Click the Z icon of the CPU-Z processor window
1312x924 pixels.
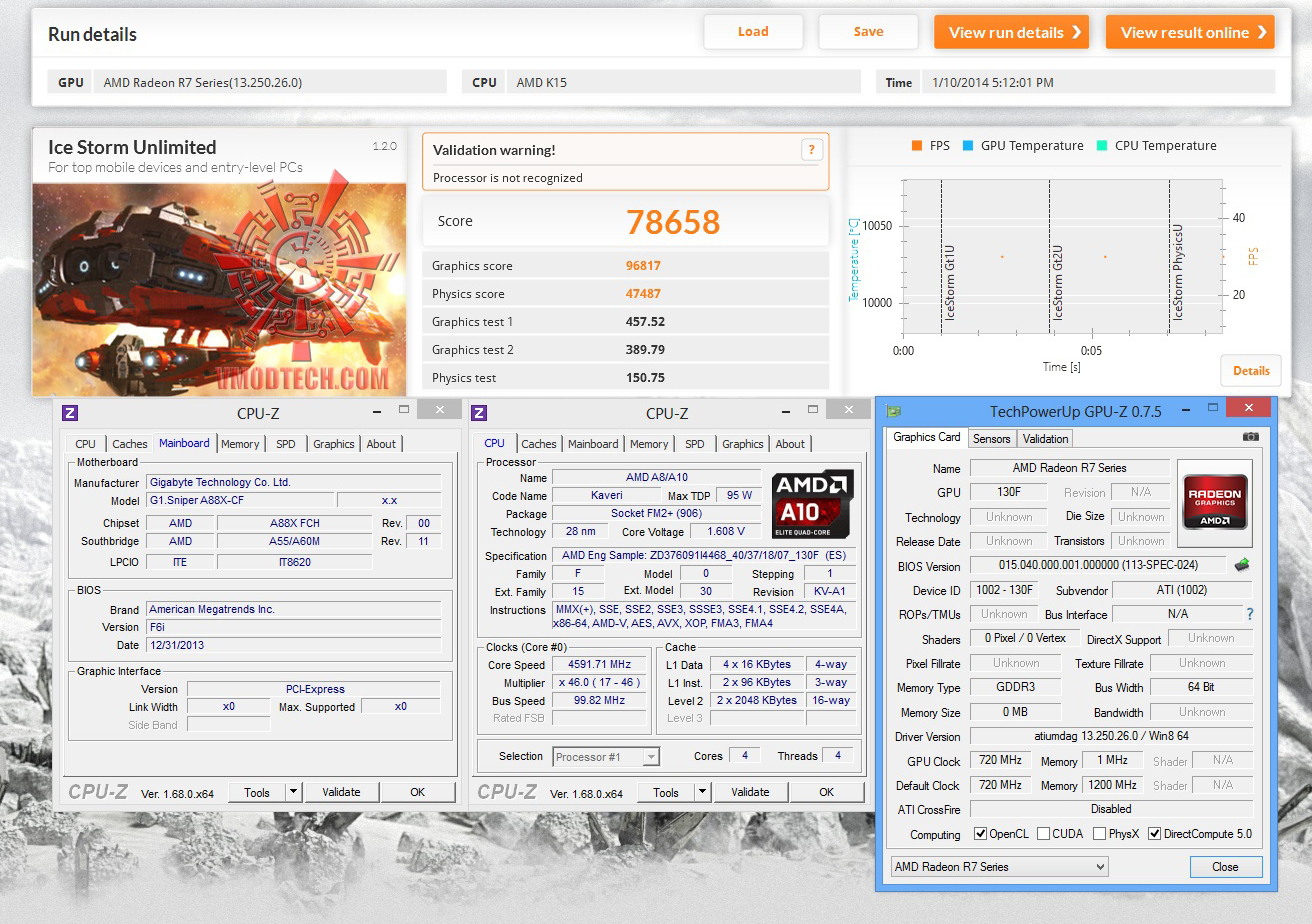pos(479,413)
